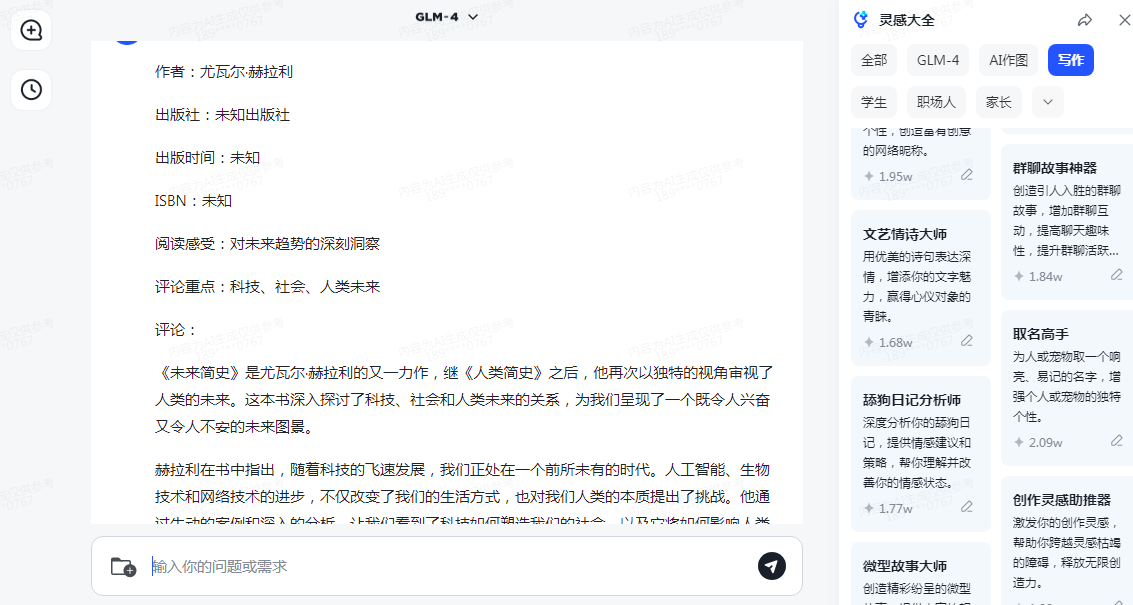Click the paragraph starting 《未来简史》是尤瓦尔
The width and height of the screenshot is (1133, 605).
pyautogui.click(x=464, y=400)
